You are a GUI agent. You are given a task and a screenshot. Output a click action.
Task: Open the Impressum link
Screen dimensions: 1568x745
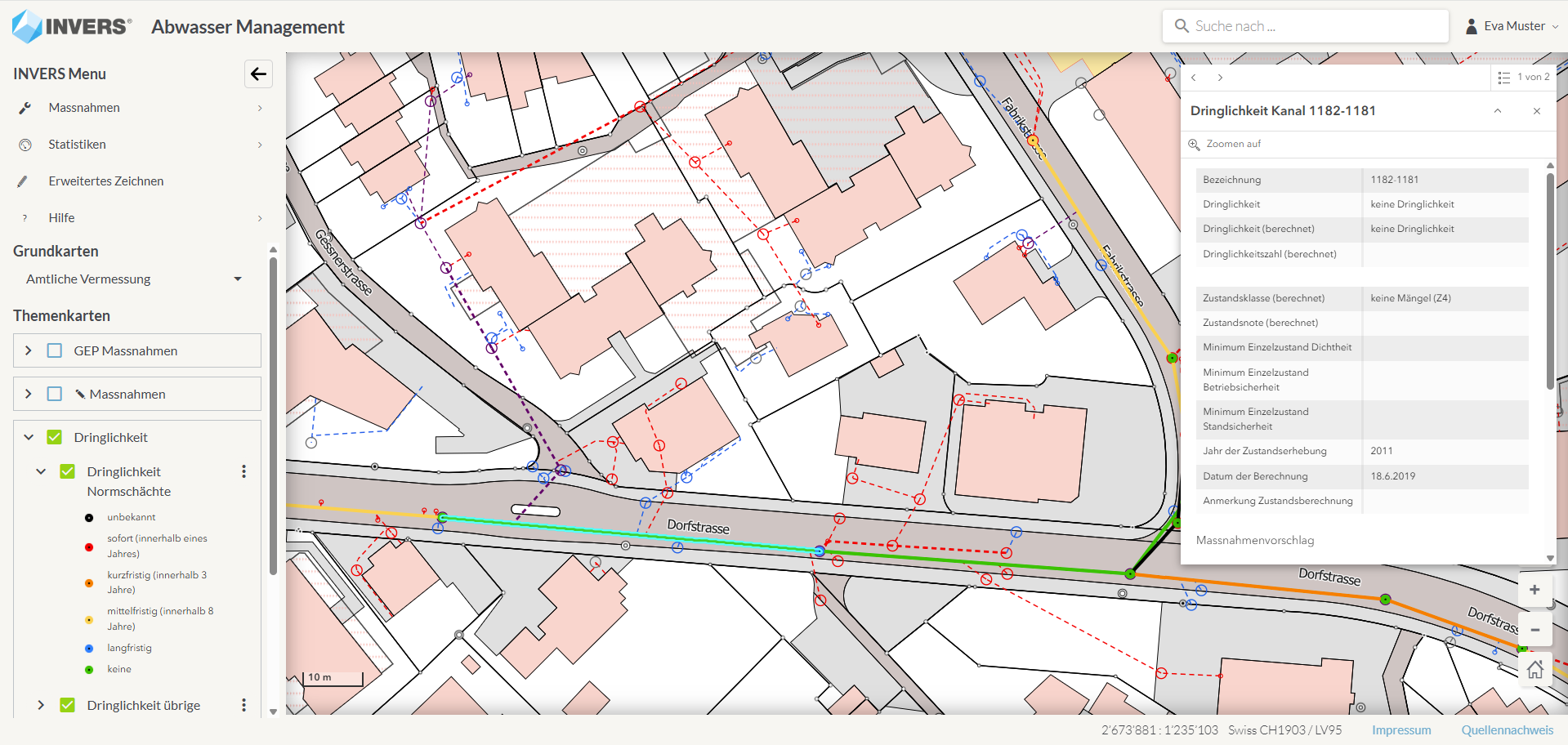pyautogui.click(x=1400, y=730)
